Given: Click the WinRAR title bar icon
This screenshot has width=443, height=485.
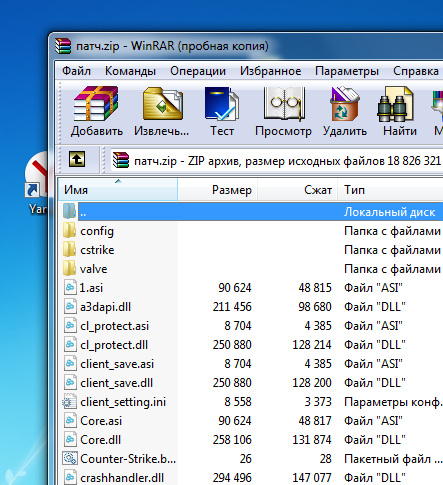Looking at the screenshot, I should tap(63, 46).
